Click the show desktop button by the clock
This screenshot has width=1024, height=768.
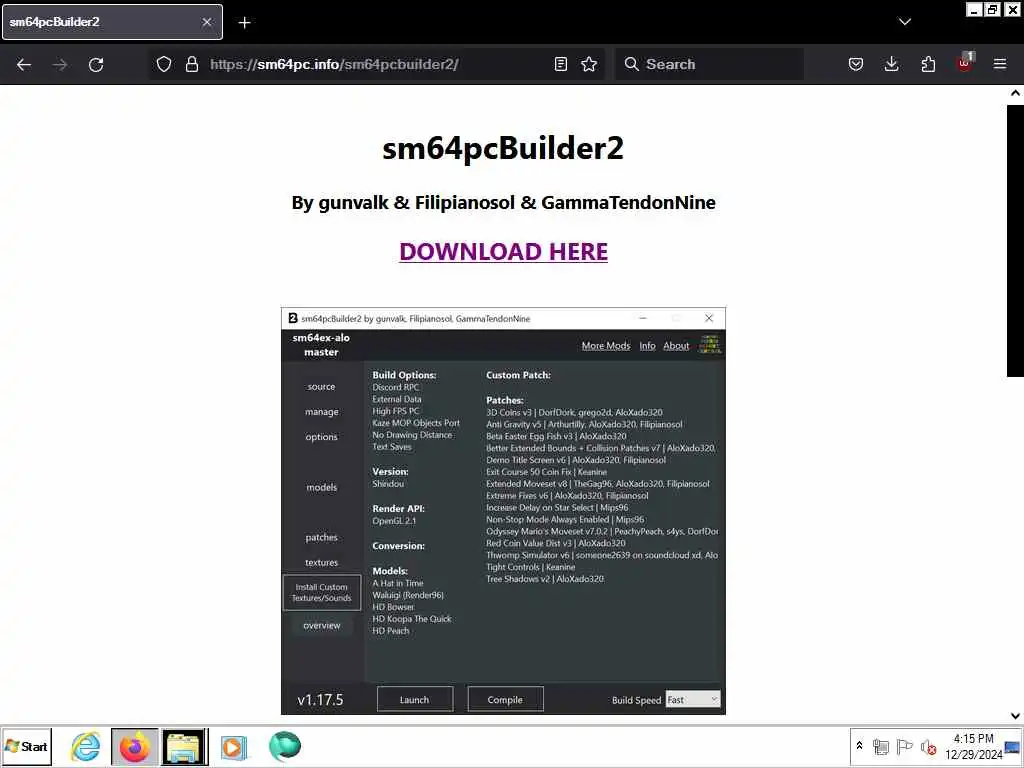[x=1013, y=746]
